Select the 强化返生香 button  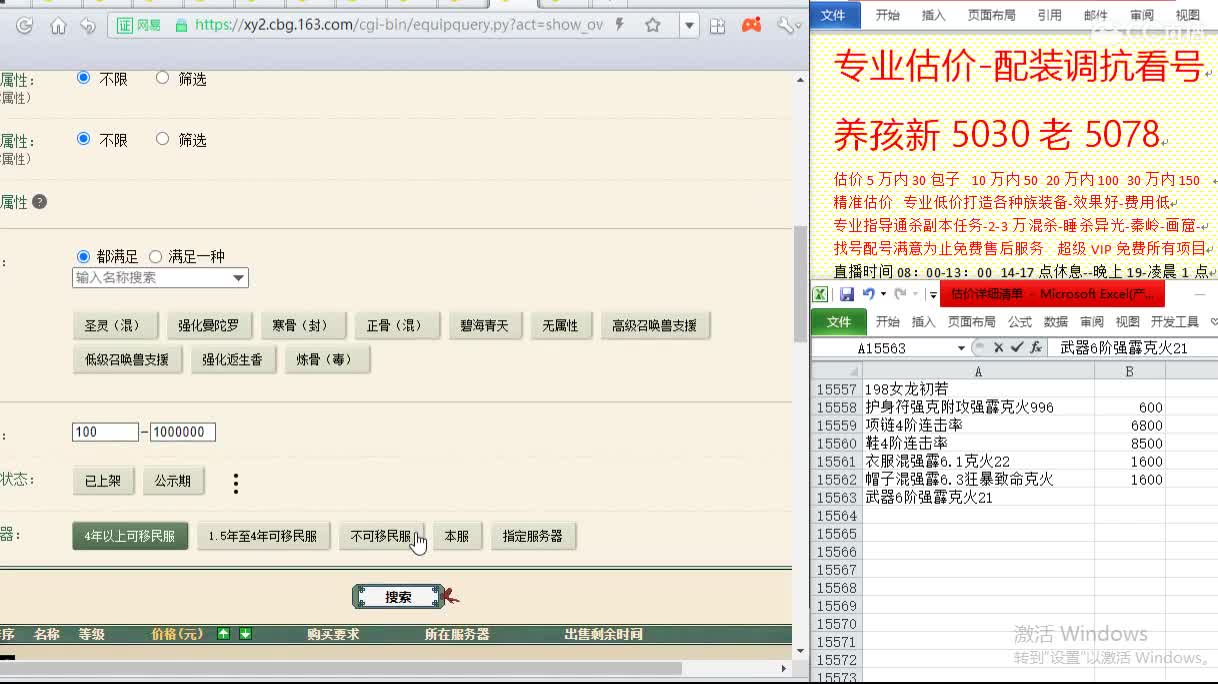pyautogui.click(x=233, y=360)
